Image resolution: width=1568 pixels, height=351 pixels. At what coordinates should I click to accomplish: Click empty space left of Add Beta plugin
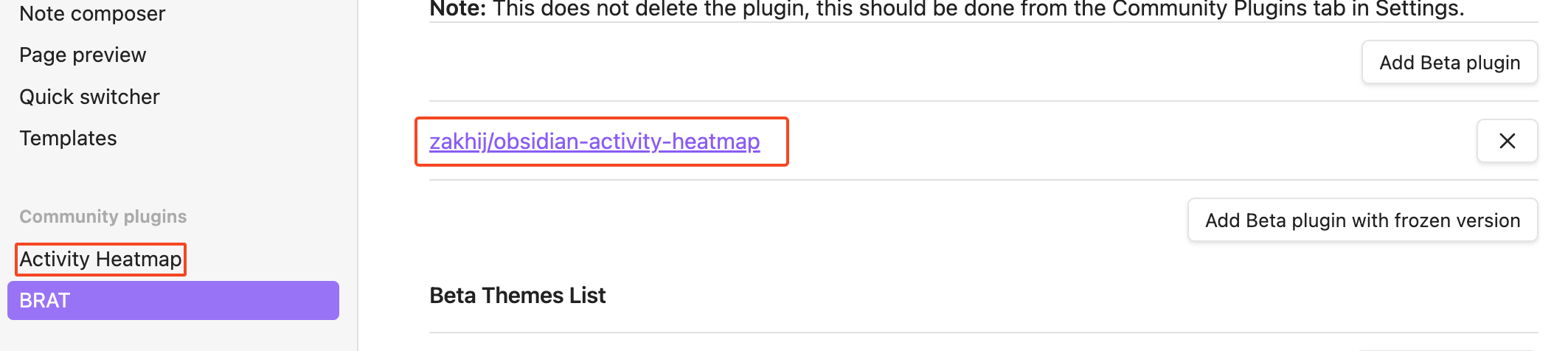click(885, 63)
